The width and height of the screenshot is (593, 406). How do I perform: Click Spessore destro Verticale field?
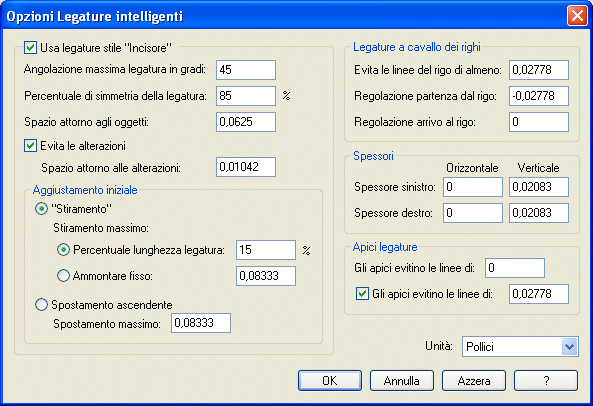point(539,213)
